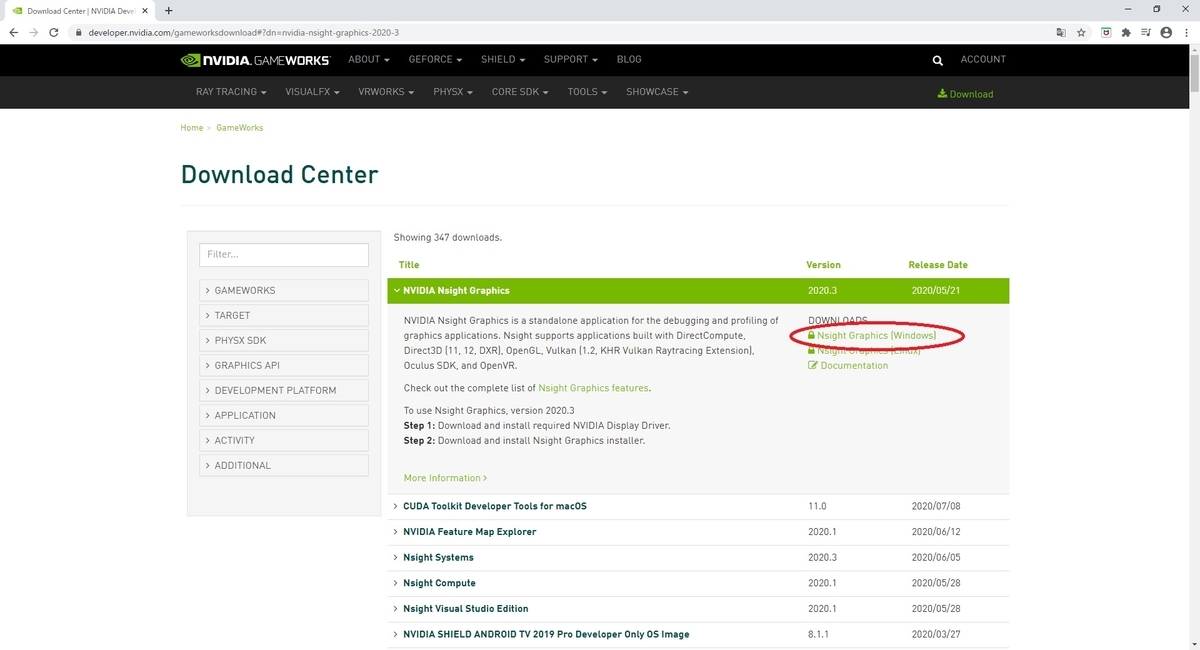The image size is (1200, 650).
Task: Go back using browser back arrow
Action: 13,32
